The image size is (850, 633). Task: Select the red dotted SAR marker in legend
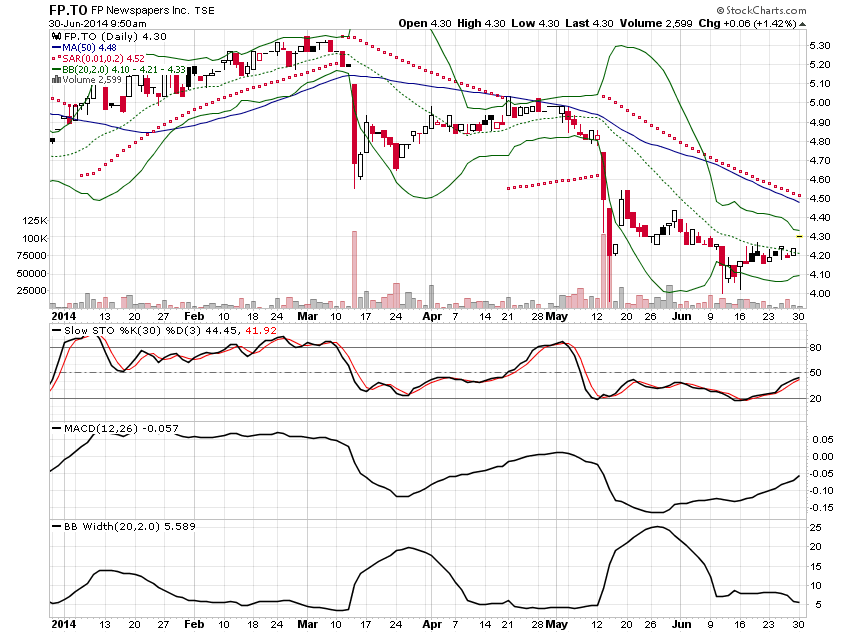pyautogui.click(x=56, y=59)
